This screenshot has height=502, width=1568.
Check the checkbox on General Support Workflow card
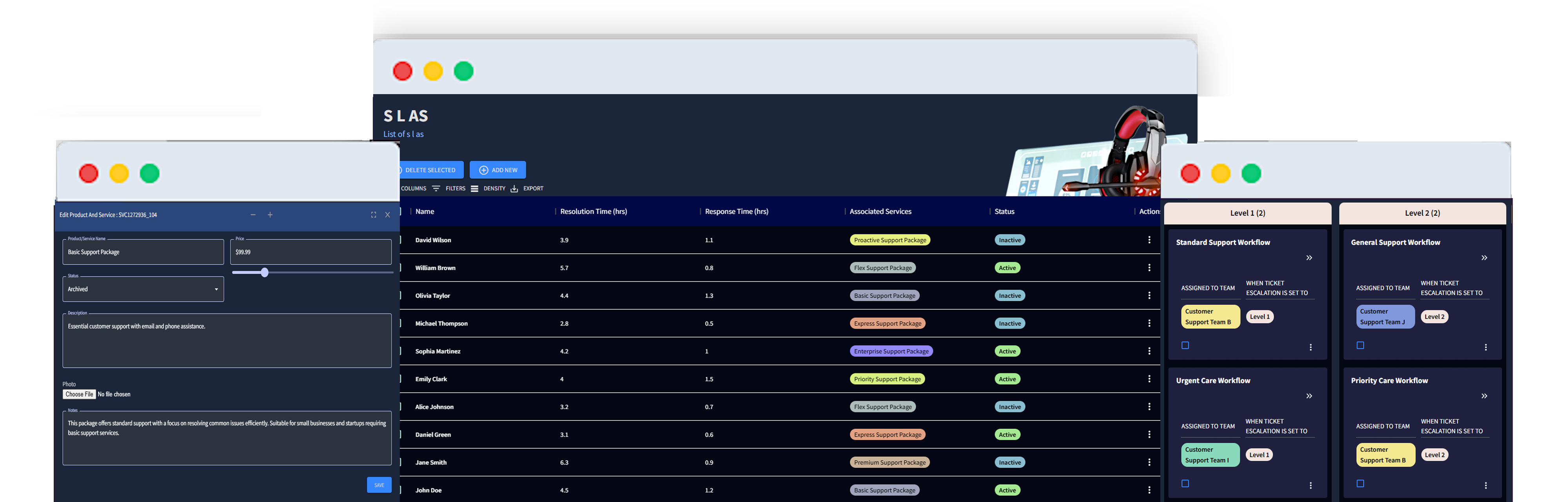click(x=1360, y=345)
